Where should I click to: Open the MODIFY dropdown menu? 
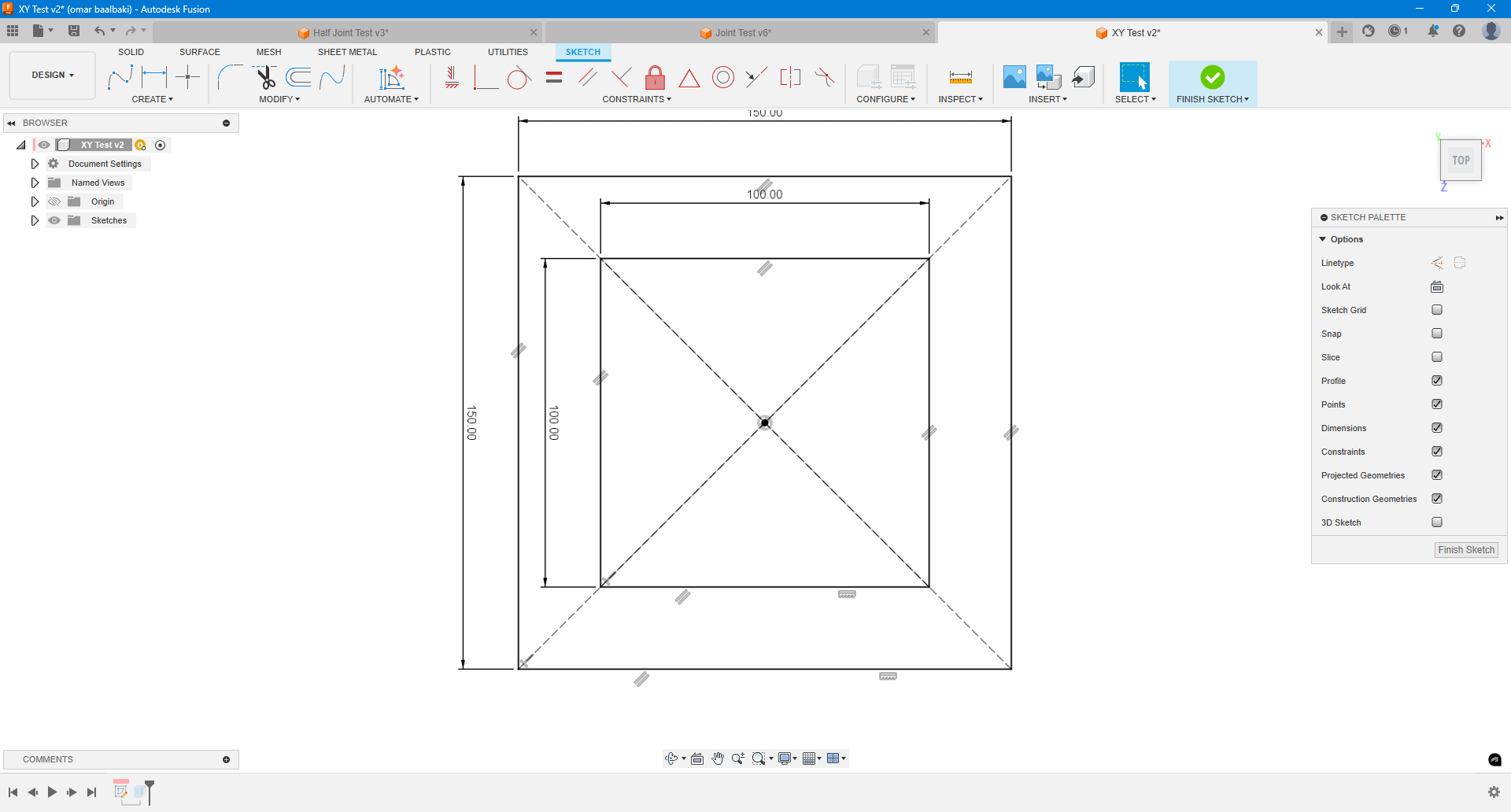point(279,99)
